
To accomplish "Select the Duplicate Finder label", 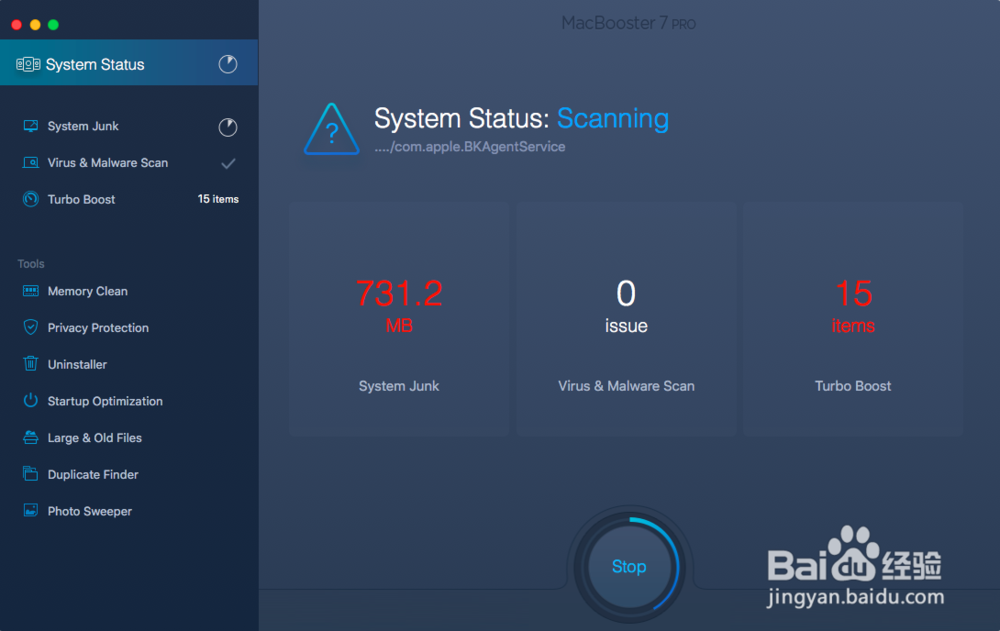I will click(93, 475).
